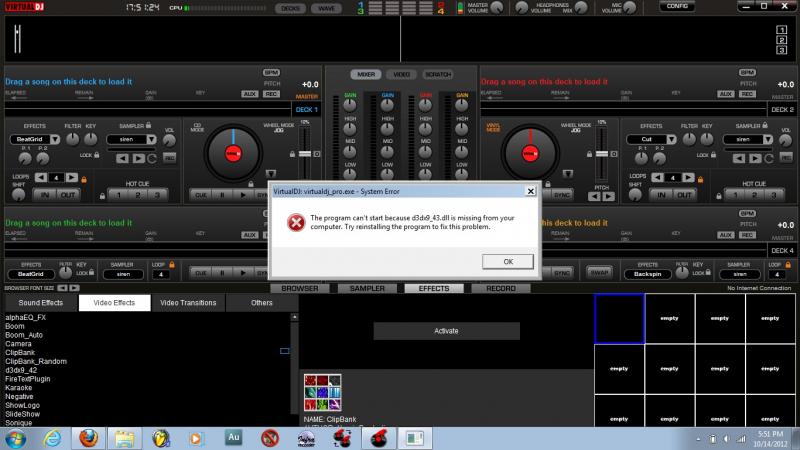Switch to the VIDEO panel

coord(402,74)
